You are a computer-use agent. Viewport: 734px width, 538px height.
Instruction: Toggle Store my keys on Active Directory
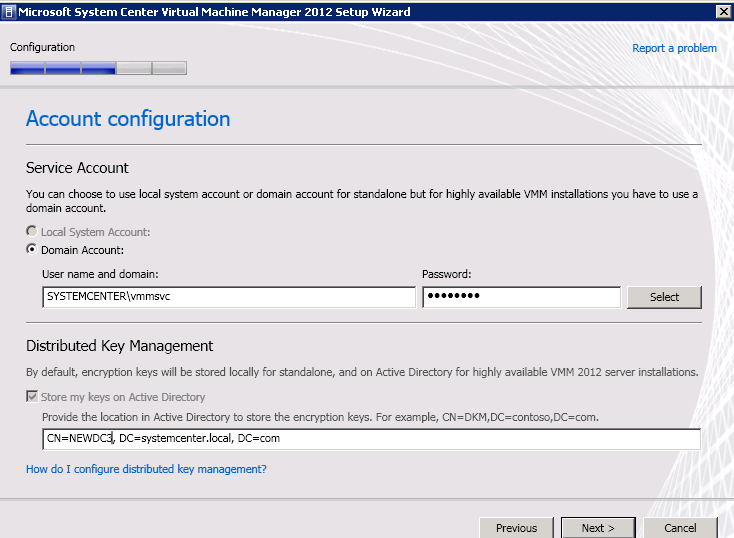[x=32, y=397]
